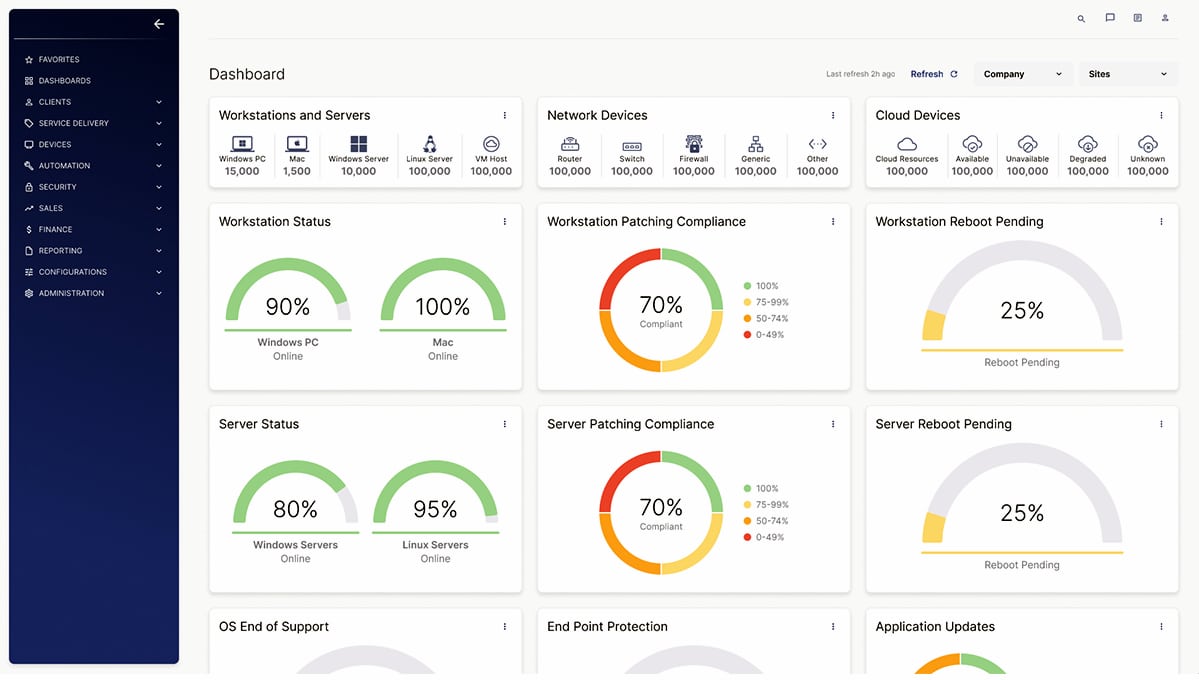The image size is (1199, 680).
Task: Open Workstation Status card options menu
Action: 505,222
